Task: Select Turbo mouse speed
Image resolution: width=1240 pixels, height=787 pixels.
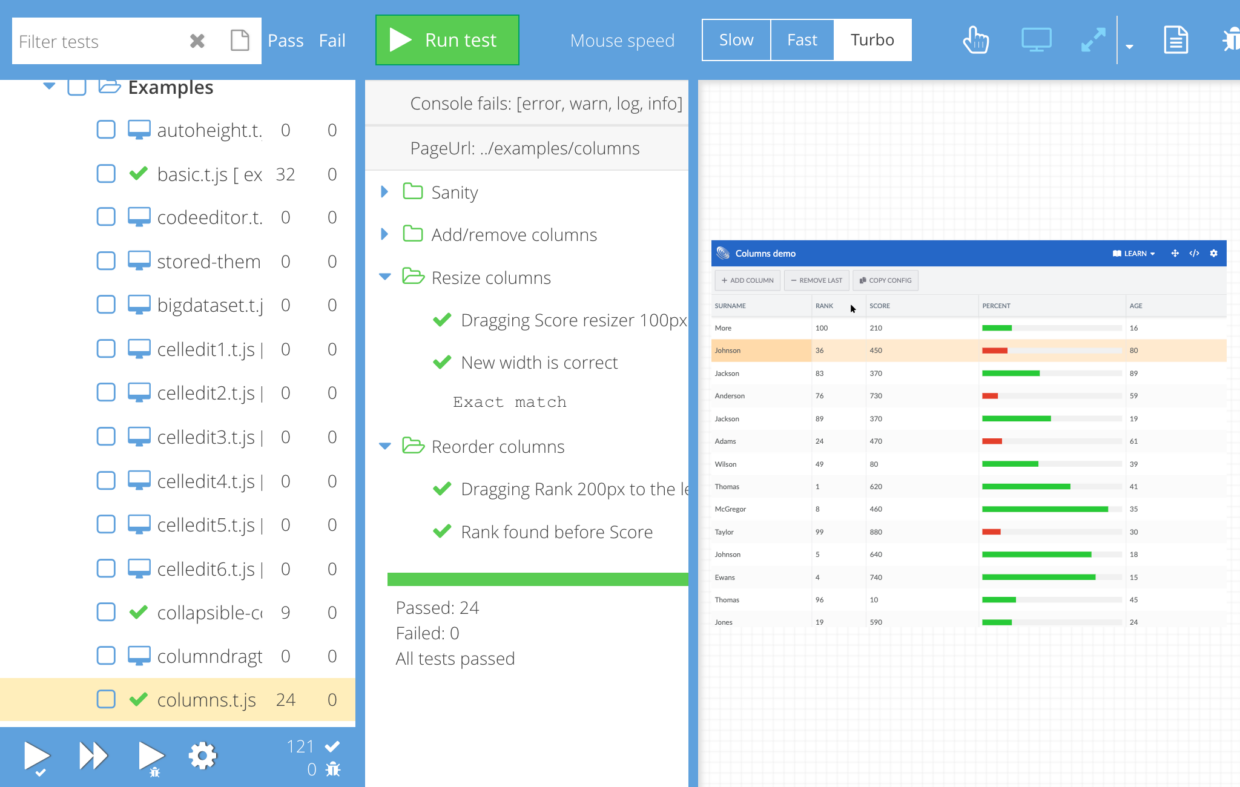Action: [872, 41]
